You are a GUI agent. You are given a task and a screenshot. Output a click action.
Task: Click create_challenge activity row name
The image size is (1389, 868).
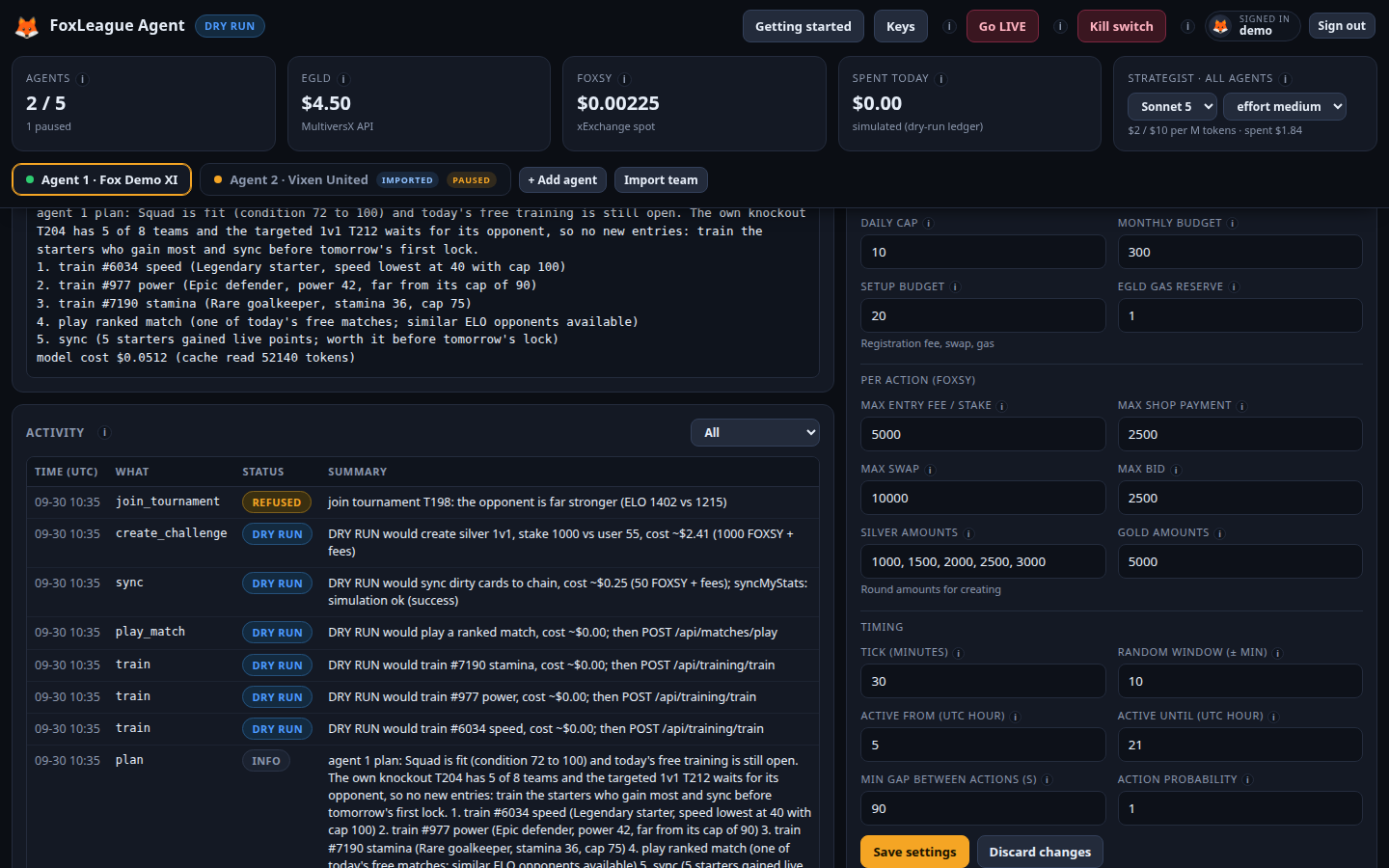(x=172, y=533)
